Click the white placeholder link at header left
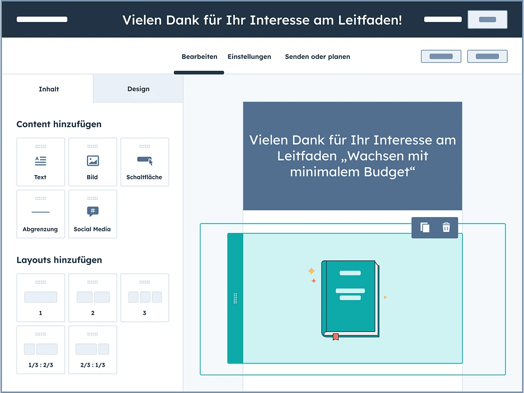This screenshot has width=524, height=393. coord(42,19)
